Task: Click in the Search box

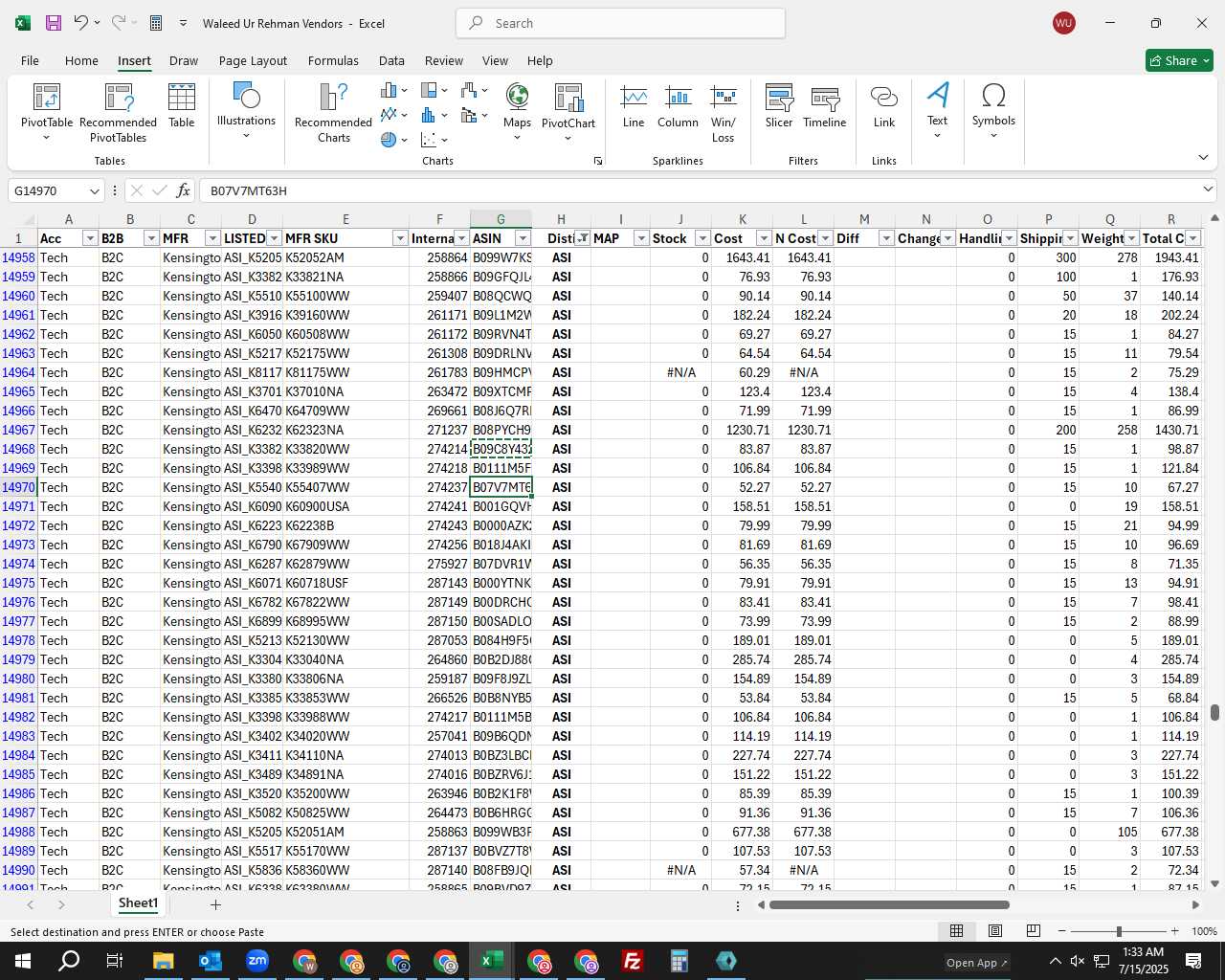Action: [621, 23]
